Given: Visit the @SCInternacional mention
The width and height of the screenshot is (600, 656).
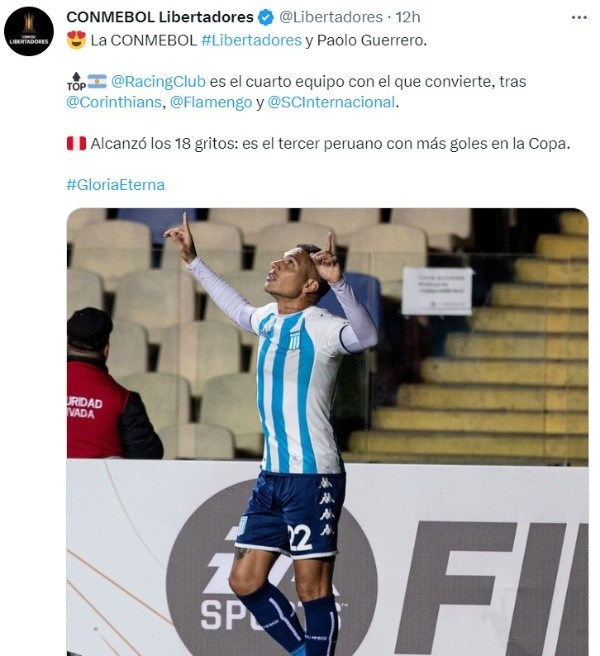Looking at the screenshot, I should point(331,102).
